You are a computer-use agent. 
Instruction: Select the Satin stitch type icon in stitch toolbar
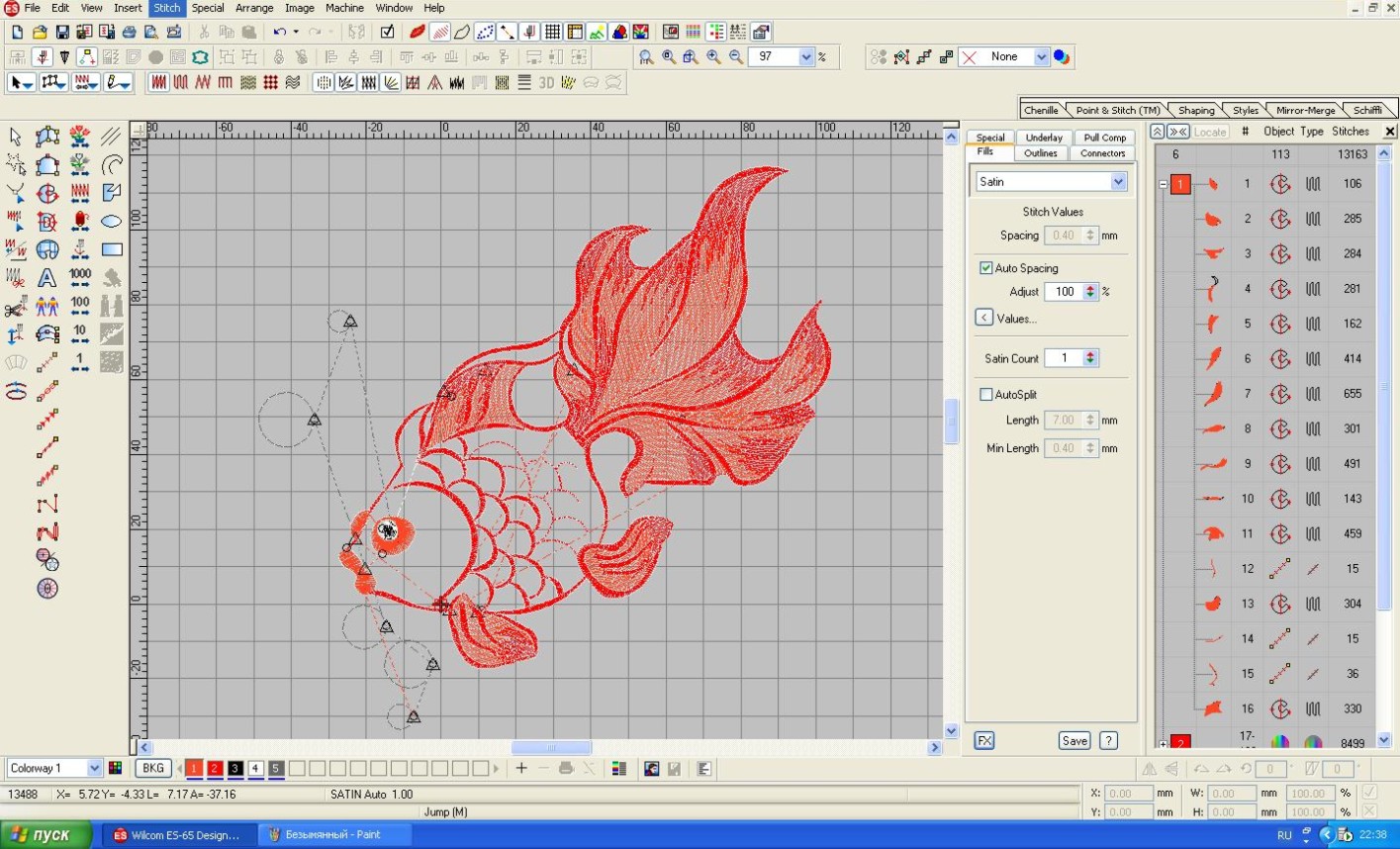(x=158, y=83)
